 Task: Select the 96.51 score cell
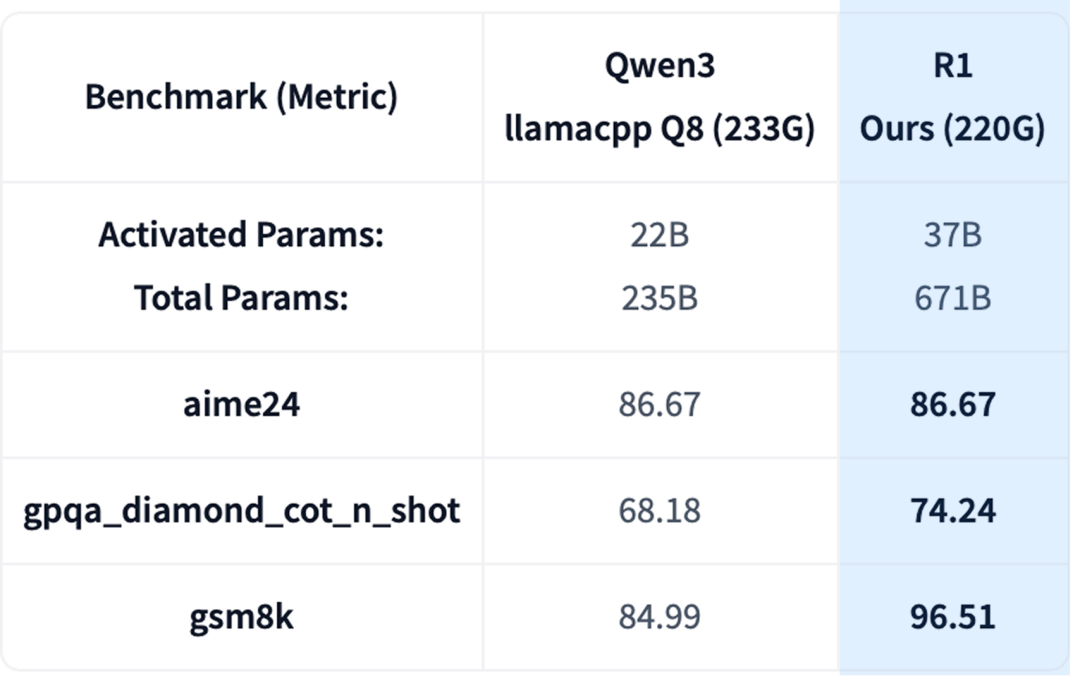pos(952,616)
